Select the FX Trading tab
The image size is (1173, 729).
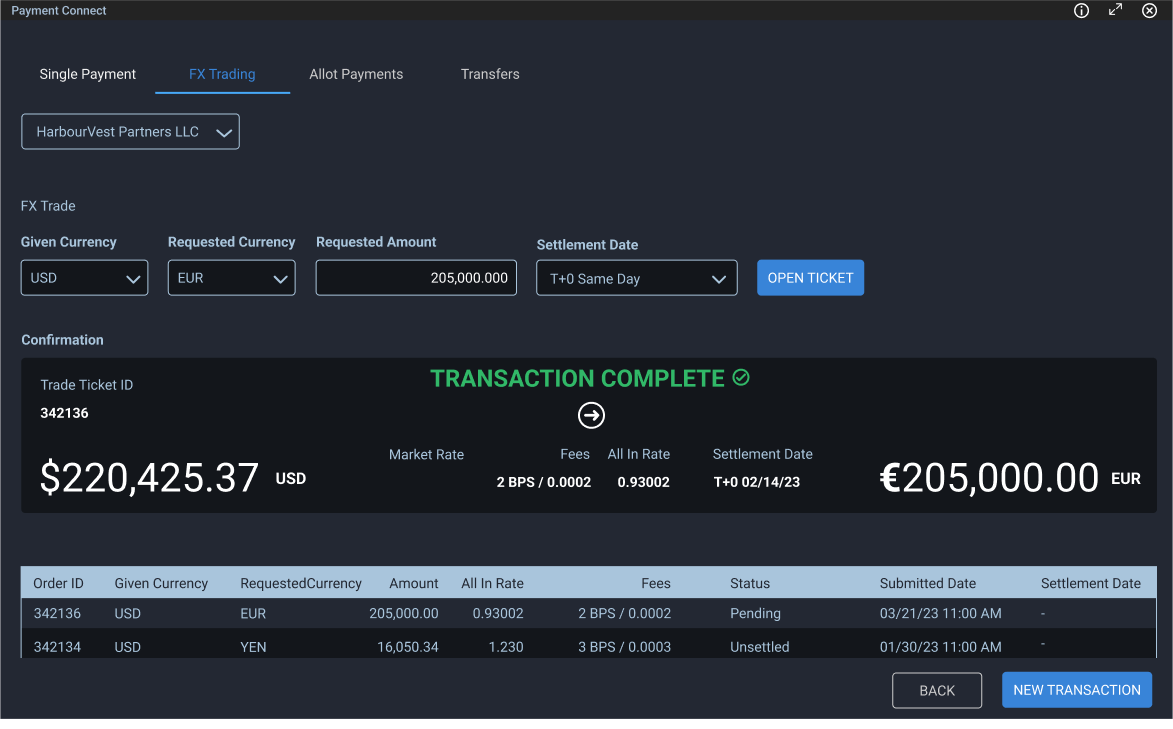(x=221, y=74)
